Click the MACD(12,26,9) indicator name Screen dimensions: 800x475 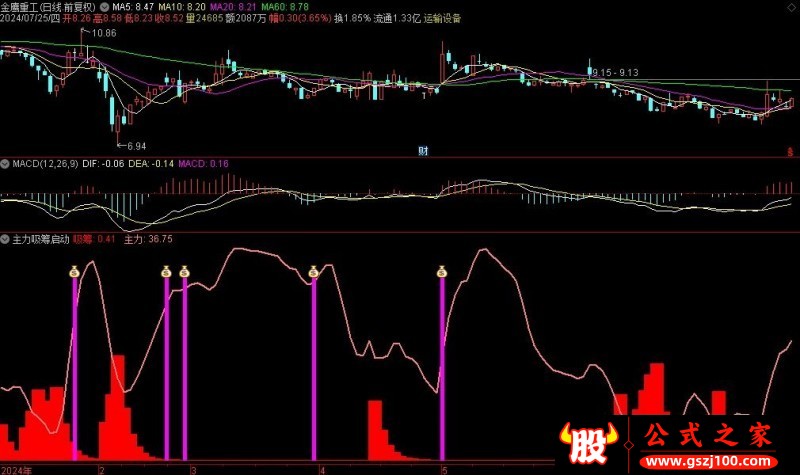45,164
